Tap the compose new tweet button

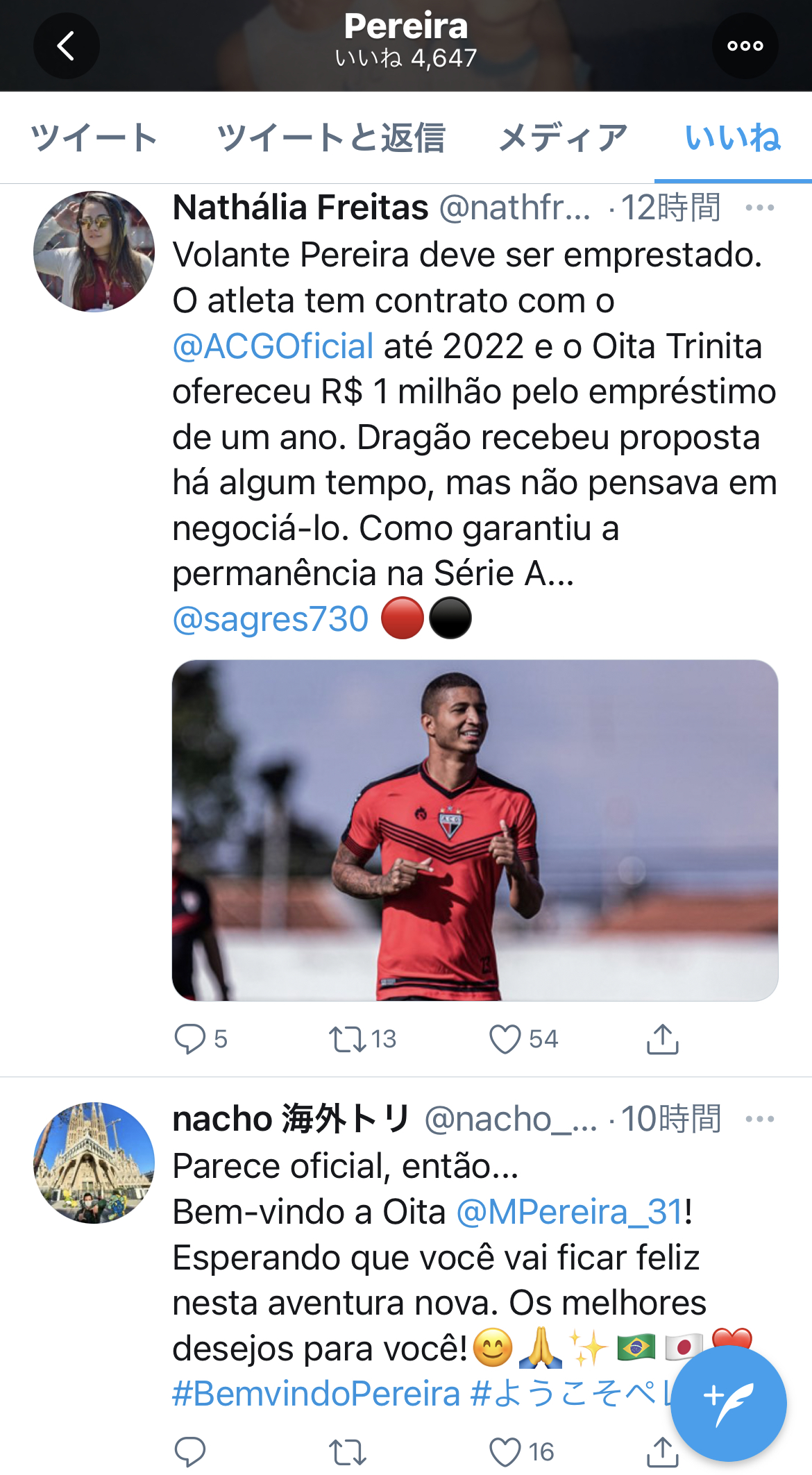728,1403
